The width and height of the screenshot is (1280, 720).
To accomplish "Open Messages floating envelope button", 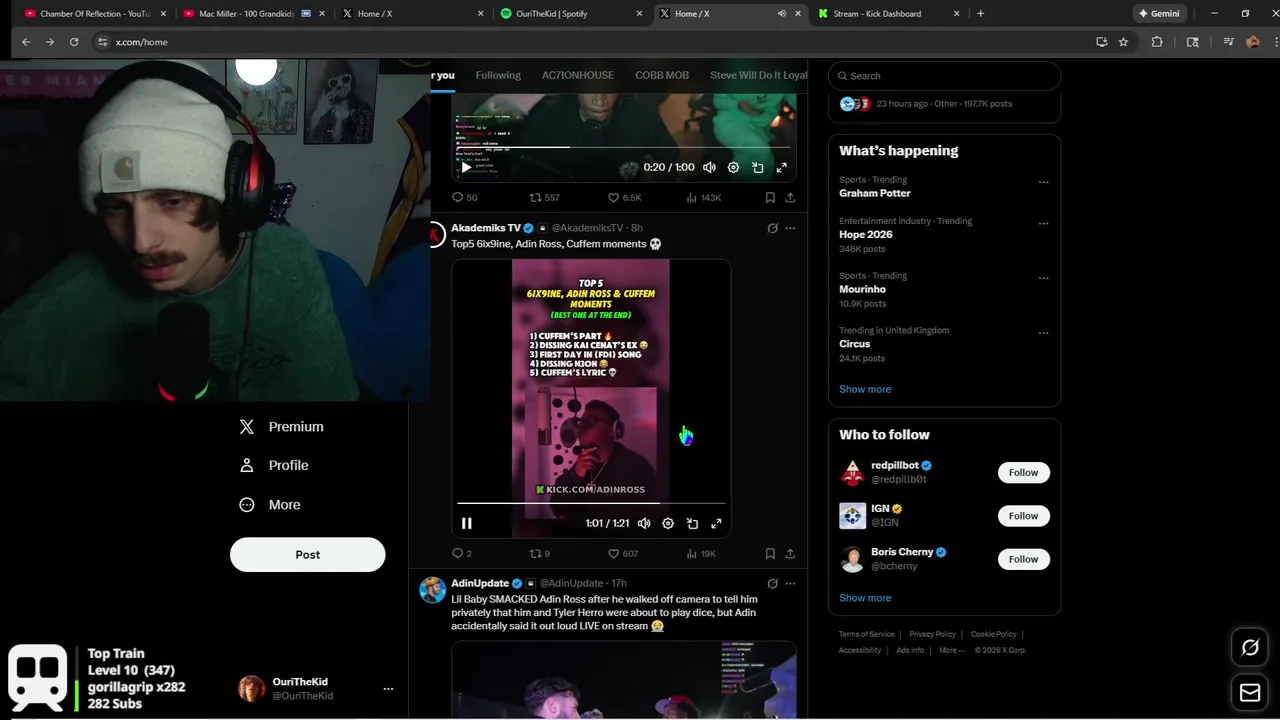I will 1250,692.
